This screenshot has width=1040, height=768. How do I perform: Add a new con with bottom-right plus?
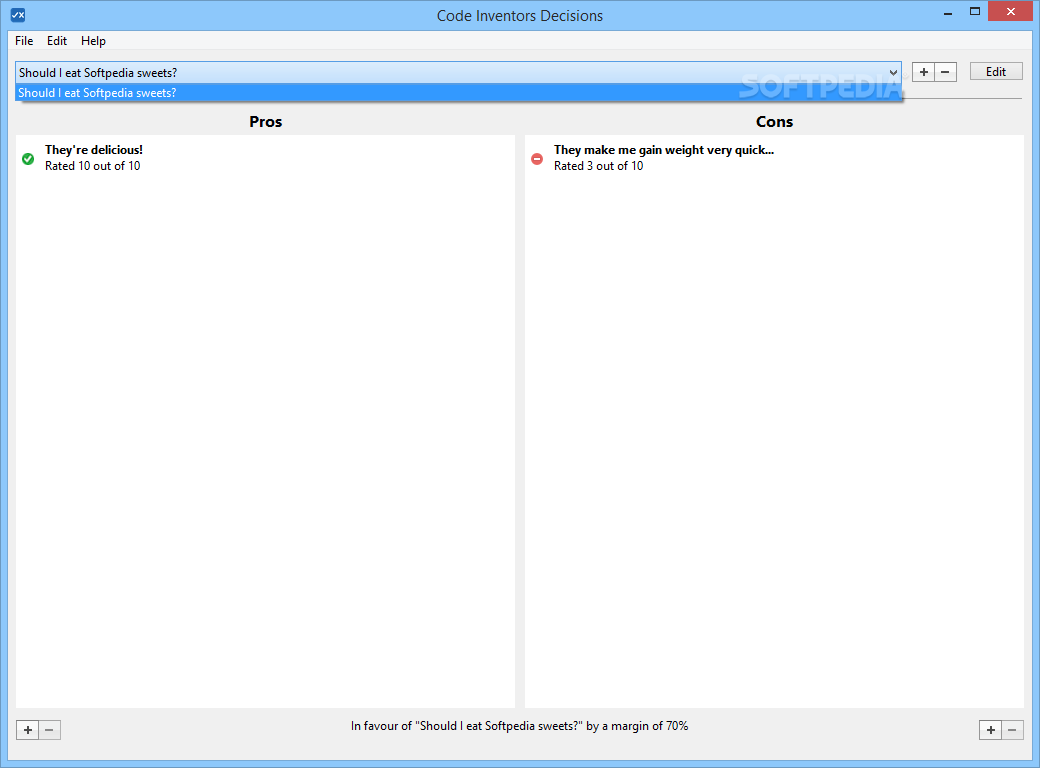pos(990,730)
